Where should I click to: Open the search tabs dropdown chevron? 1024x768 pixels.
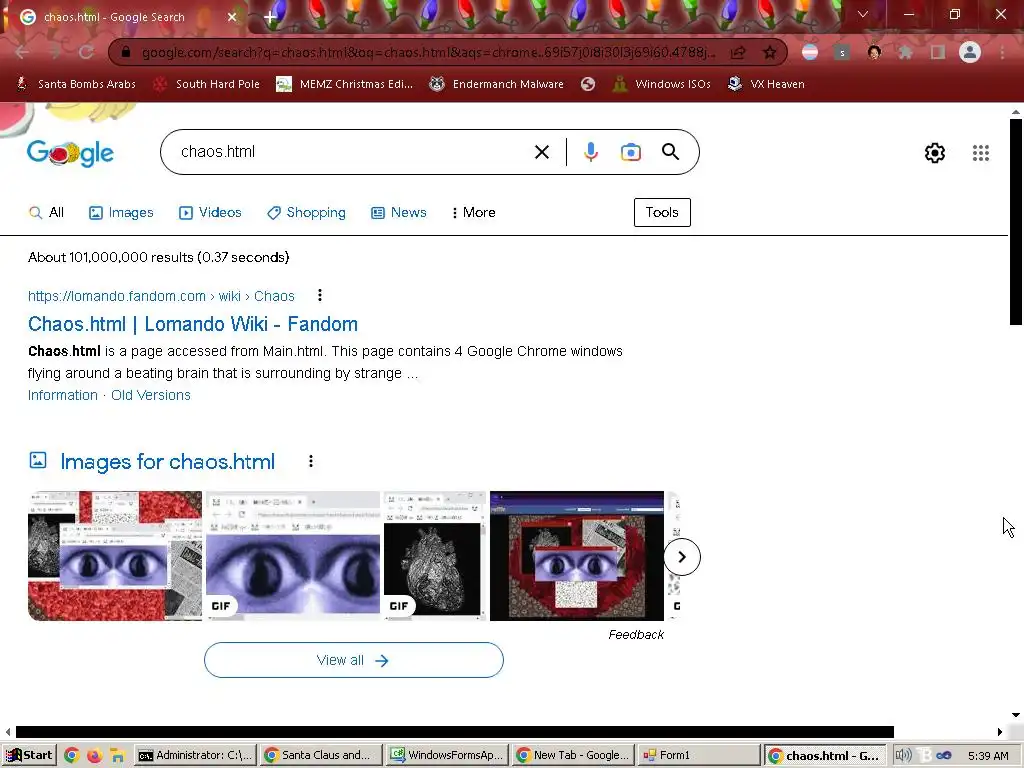863,14
